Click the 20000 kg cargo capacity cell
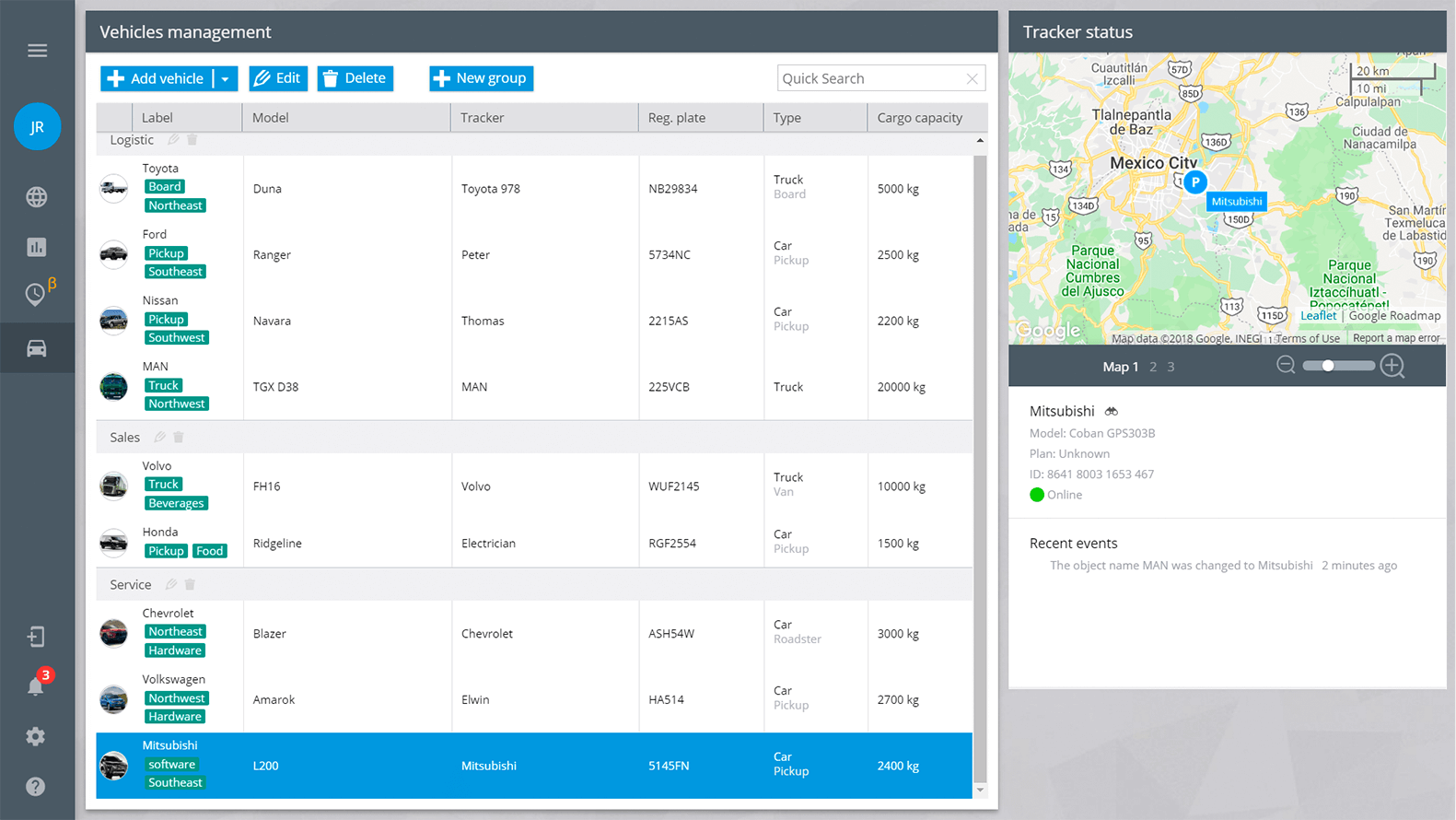Viewport: 1456px width, 820px height. [901, 387]
